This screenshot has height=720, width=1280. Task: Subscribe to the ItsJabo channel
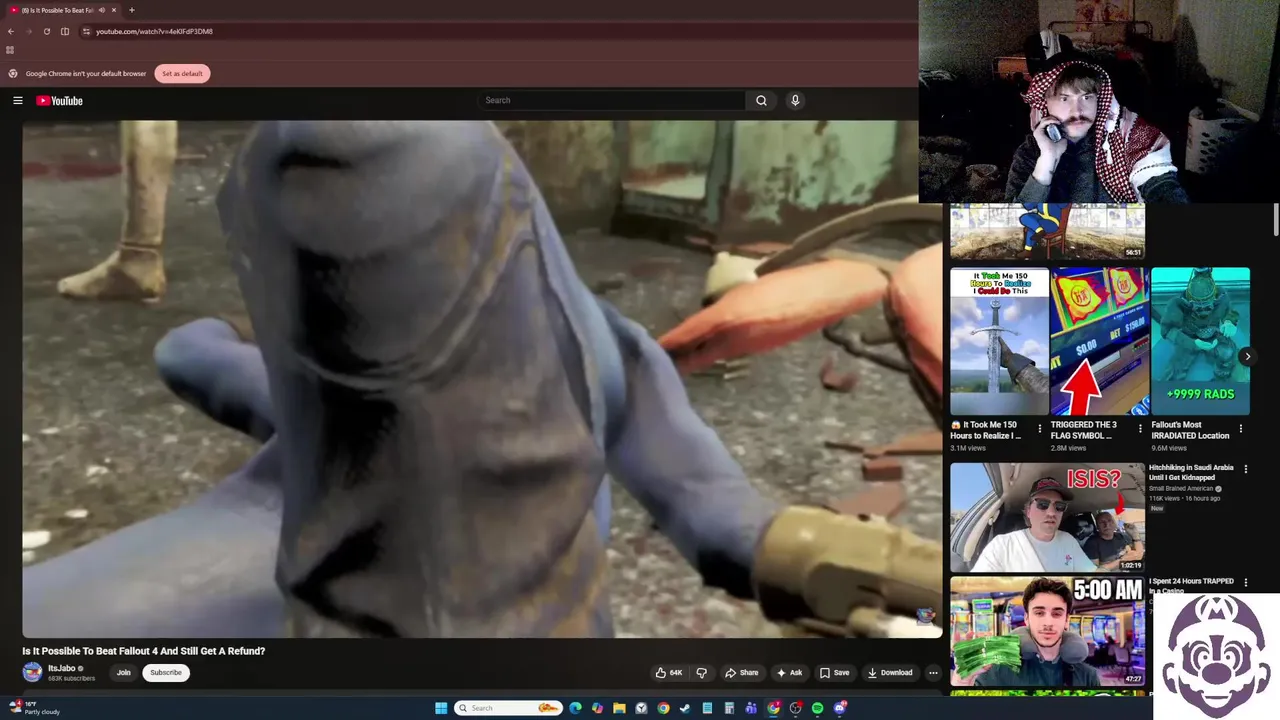166,672
